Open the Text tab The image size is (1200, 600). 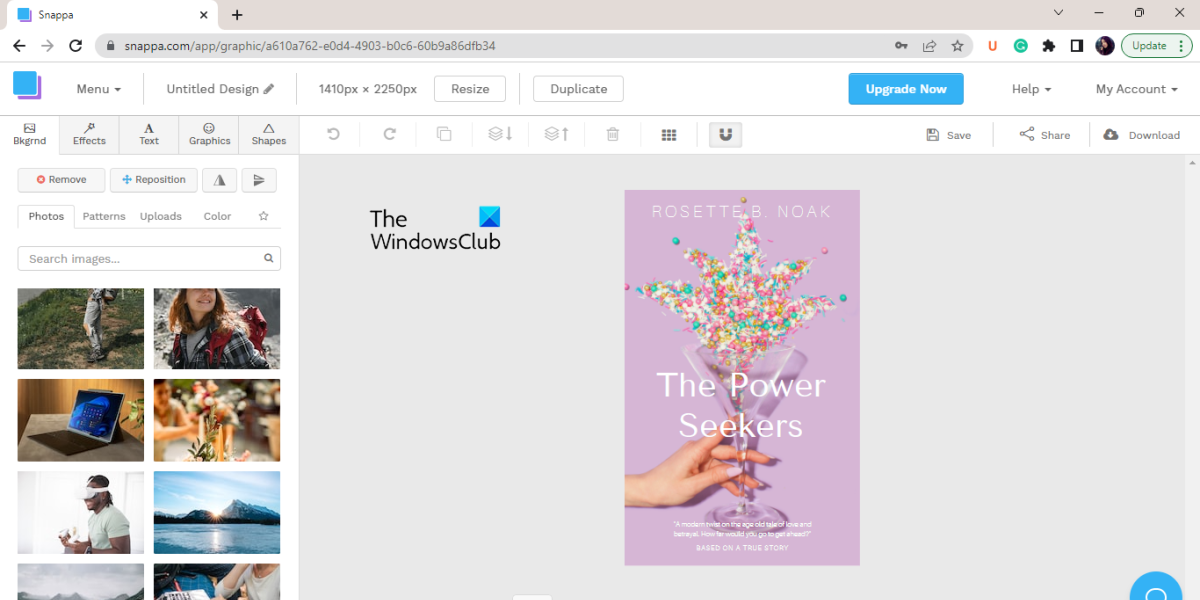click(149, 134)
